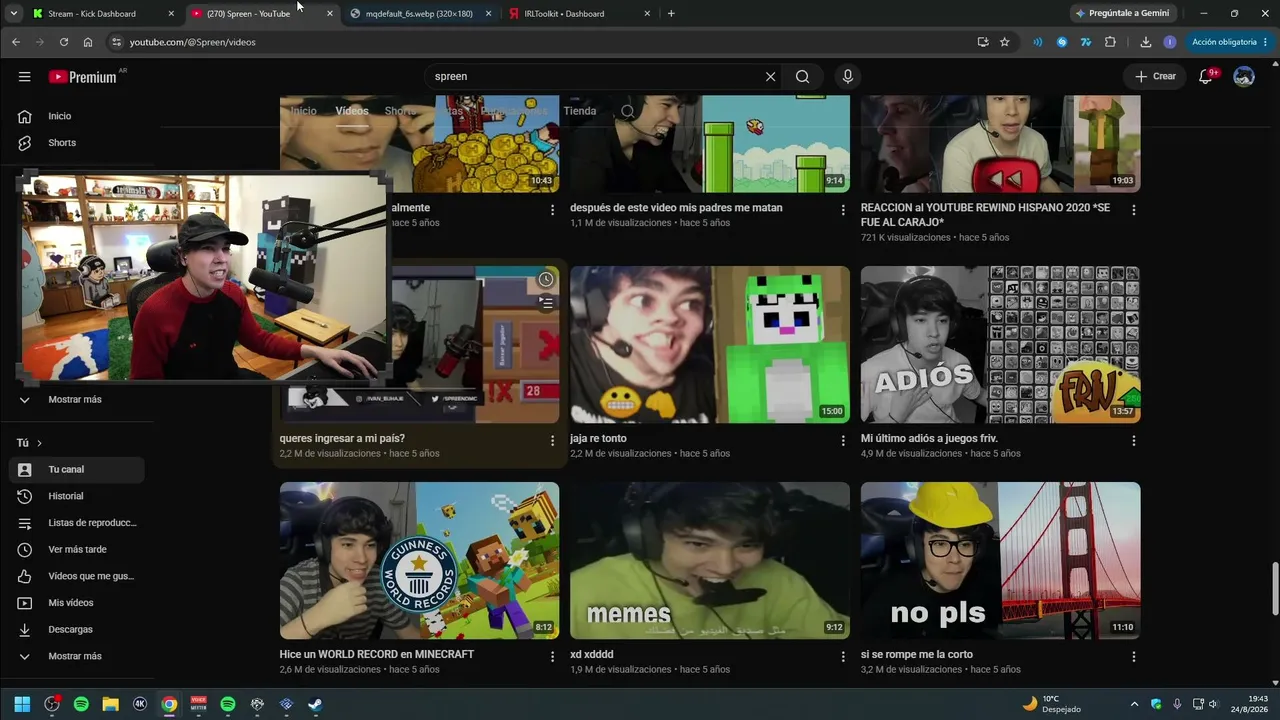Image resolution: width=1280 pixels, height=720 pixels.
Task: Open options for 'después de este video' video
Action: pyautogui.click(x=843, y=210)
